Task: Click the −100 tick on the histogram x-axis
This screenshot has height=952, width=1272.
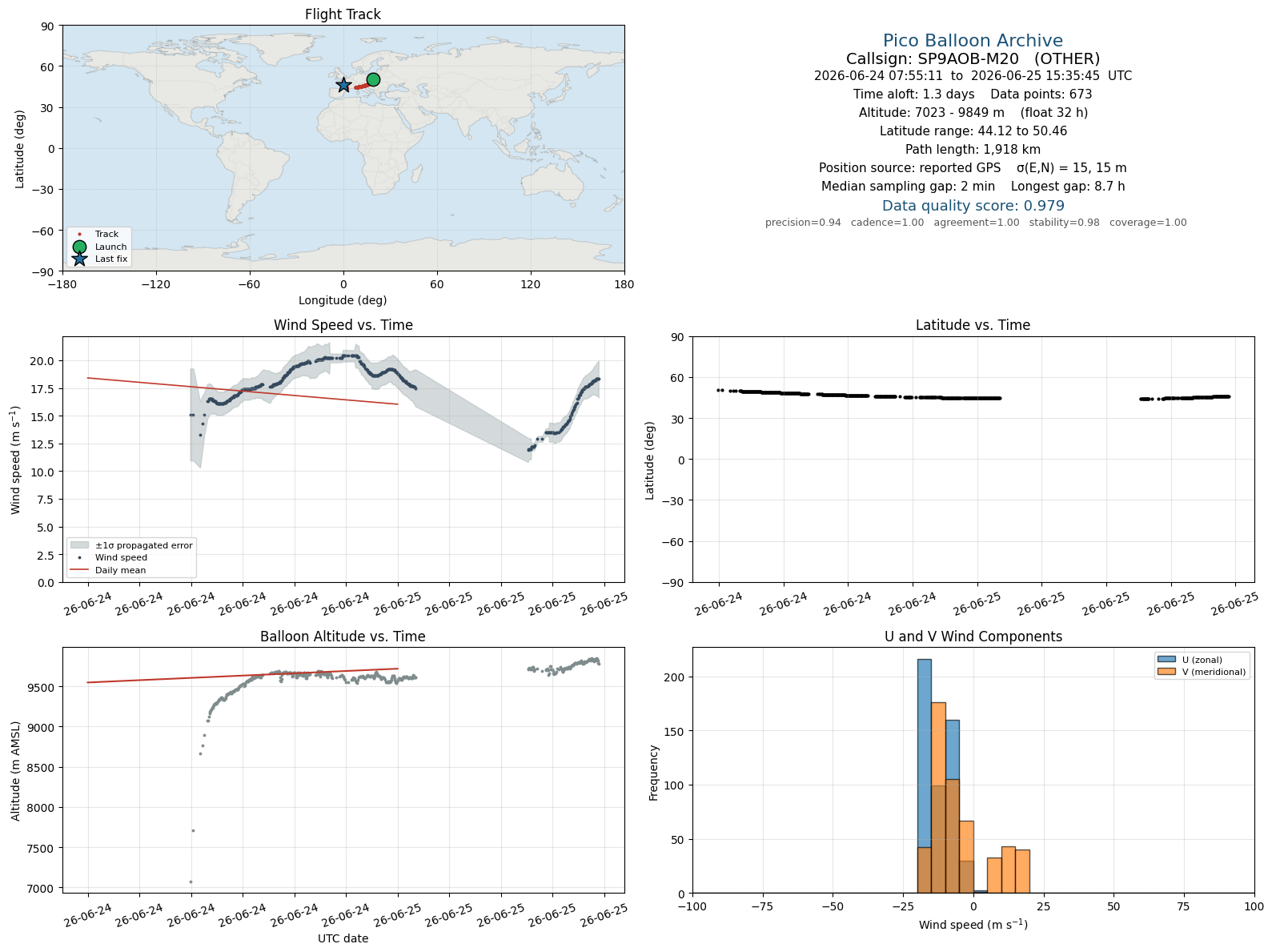Action: 692,906
